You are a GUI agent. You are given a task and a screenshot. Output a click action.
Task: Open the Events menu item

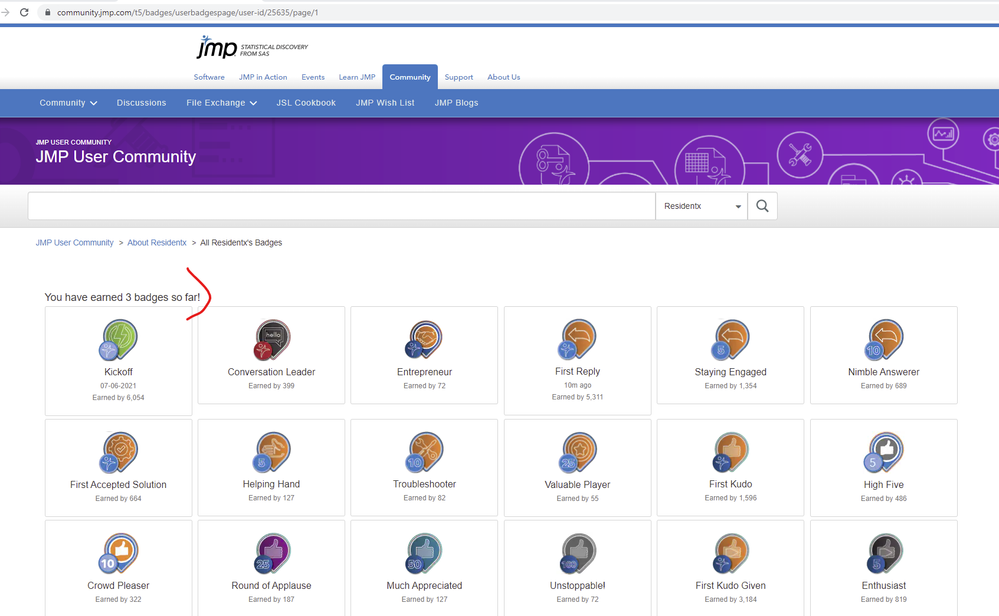point(313,77)
